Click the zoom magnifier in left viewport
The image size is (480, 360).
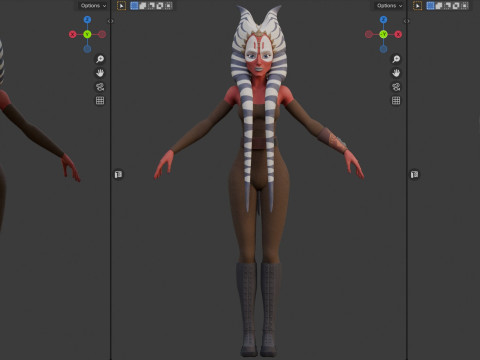pos(100,59)
